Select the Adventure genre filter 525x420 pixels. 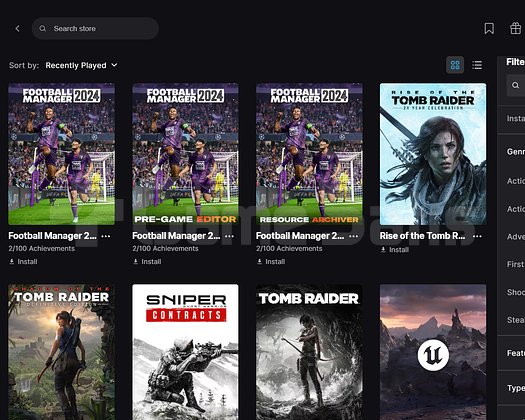click(516, 237)
